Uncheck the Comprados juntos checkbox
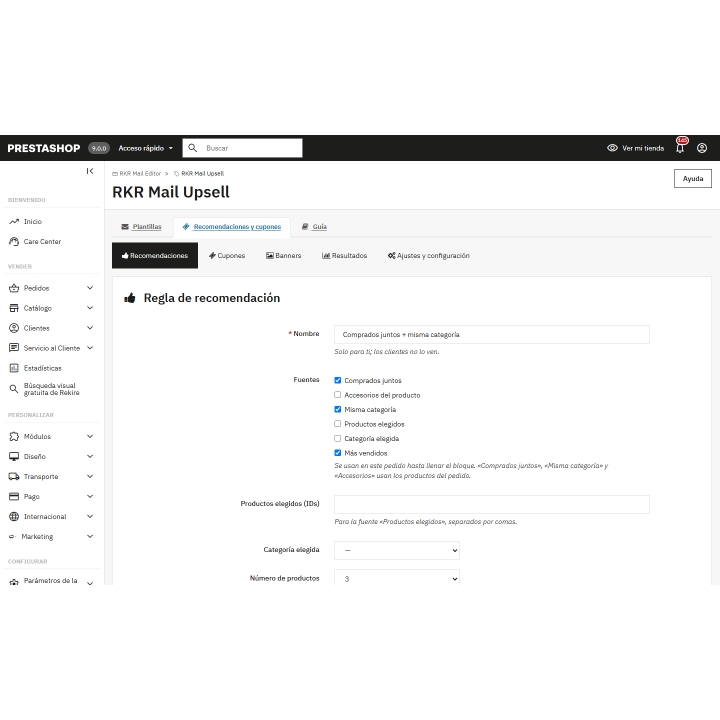This screenshot has height=720, width=720. (338, 380)
